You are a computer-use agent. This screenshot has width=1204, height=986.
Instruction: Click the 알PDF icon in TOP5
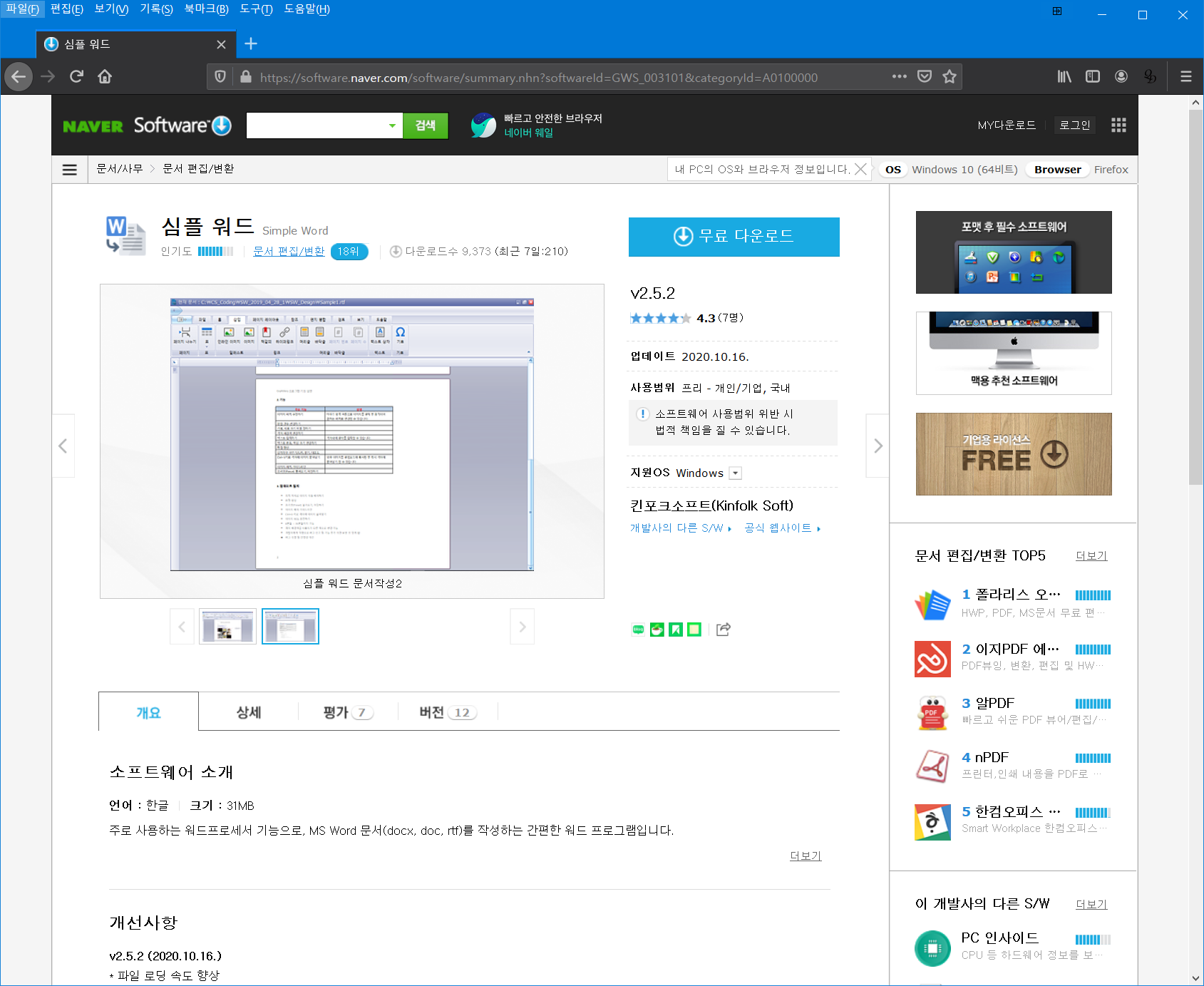[x=932, y=713]
